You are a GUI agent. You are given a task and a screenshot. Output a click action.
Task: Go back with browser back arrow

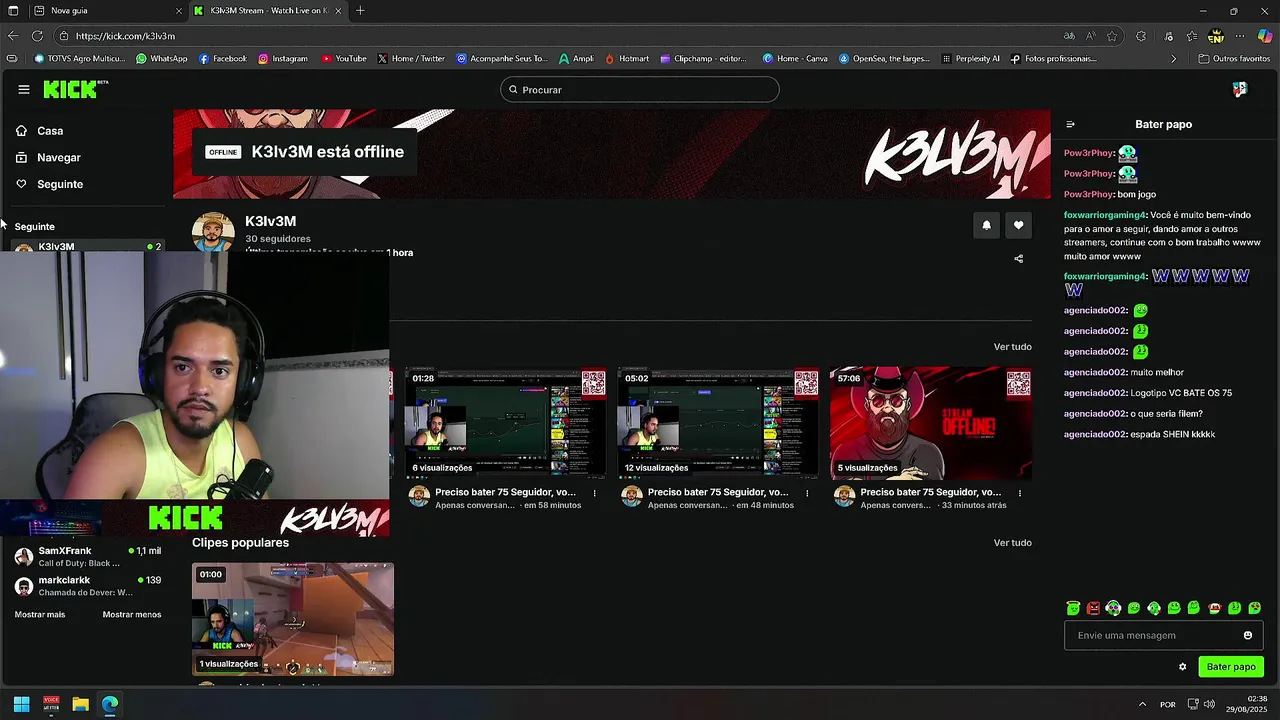click(x=12, y=36)
